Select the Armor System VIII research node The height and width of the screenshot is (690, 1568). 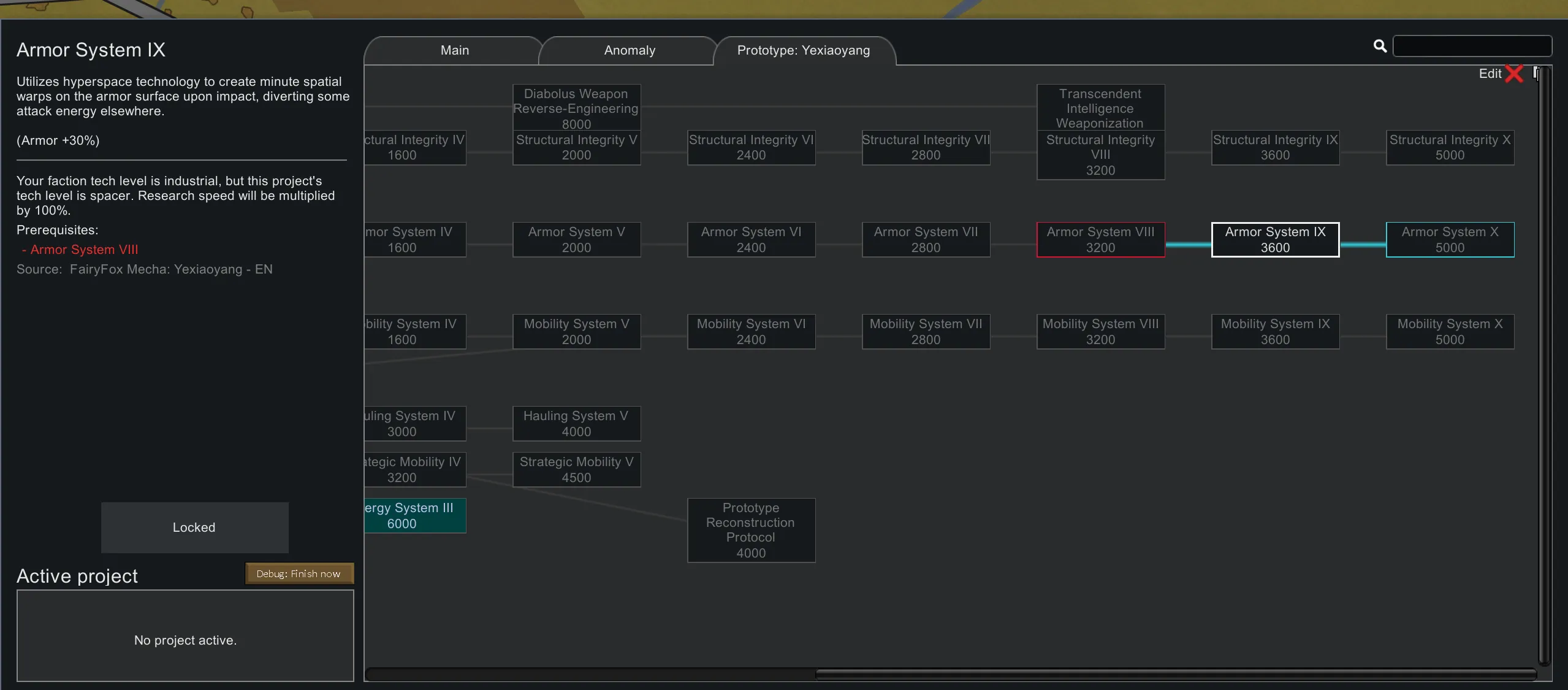[x=1100, y=240]
